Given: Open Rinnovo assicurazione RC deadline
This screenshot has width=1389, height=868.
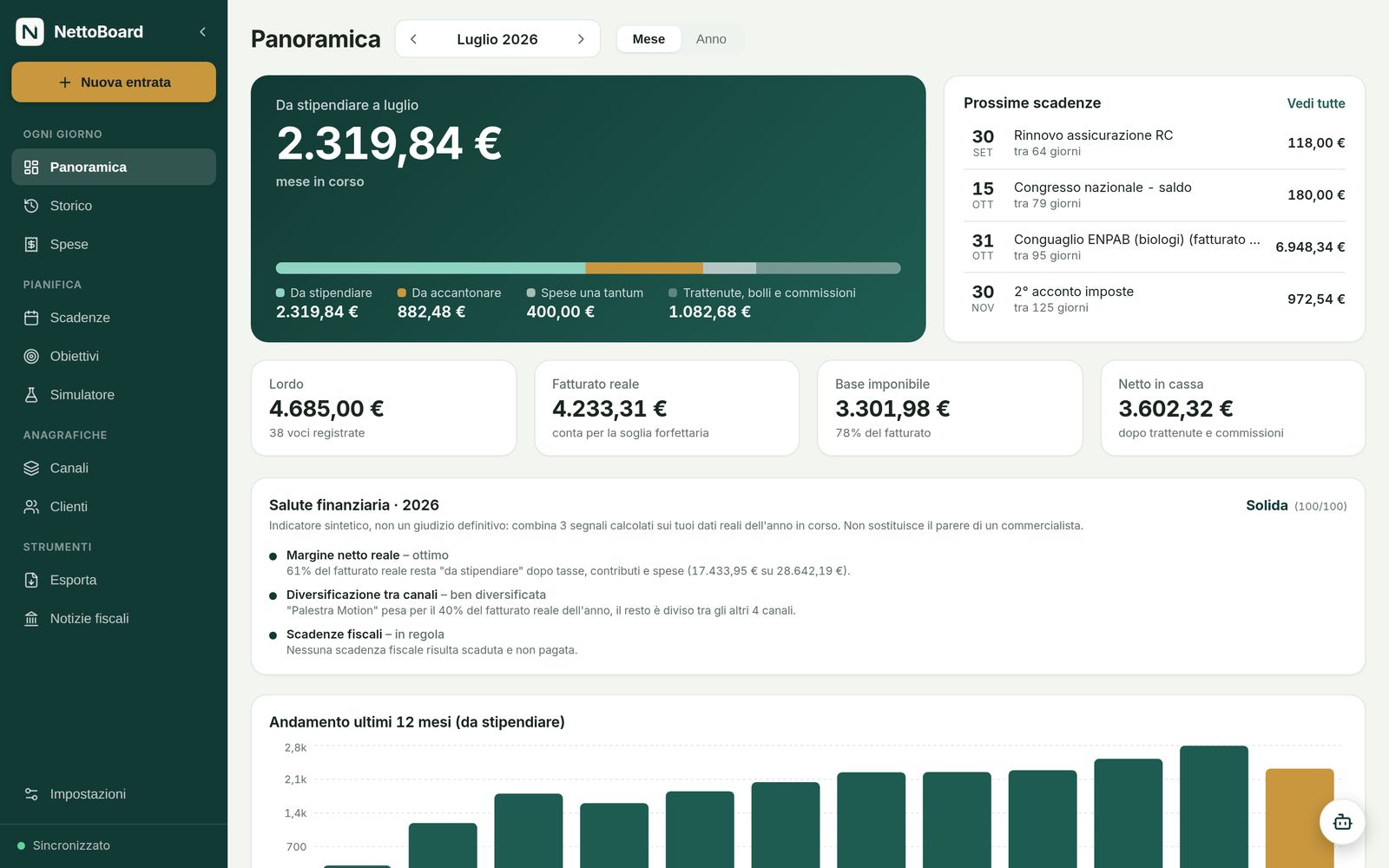Looking at the screenshot, I should click(1154, 143).
